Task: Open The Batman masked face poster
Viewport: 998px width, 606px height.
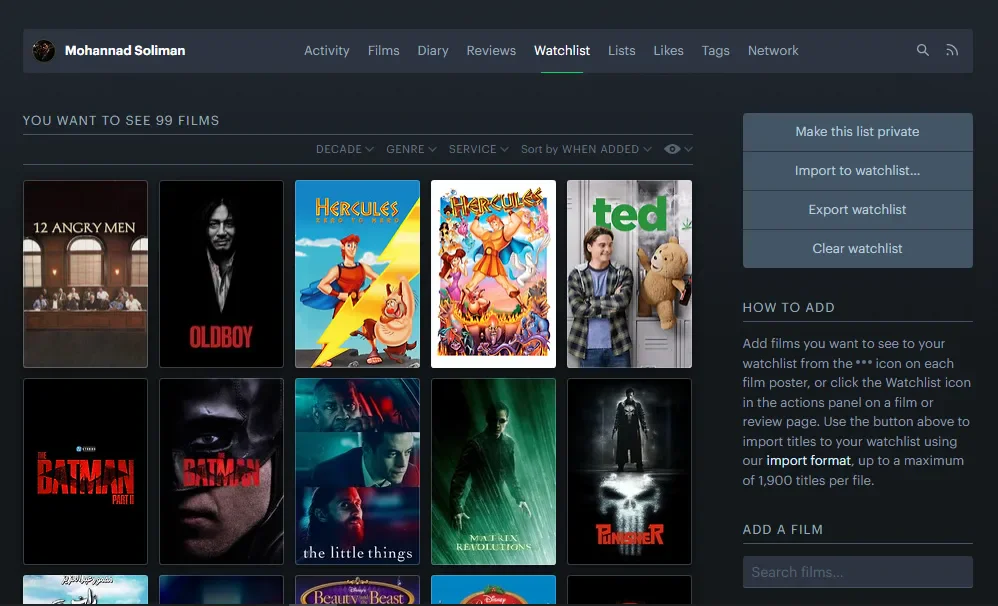Action: coord(221,471)
